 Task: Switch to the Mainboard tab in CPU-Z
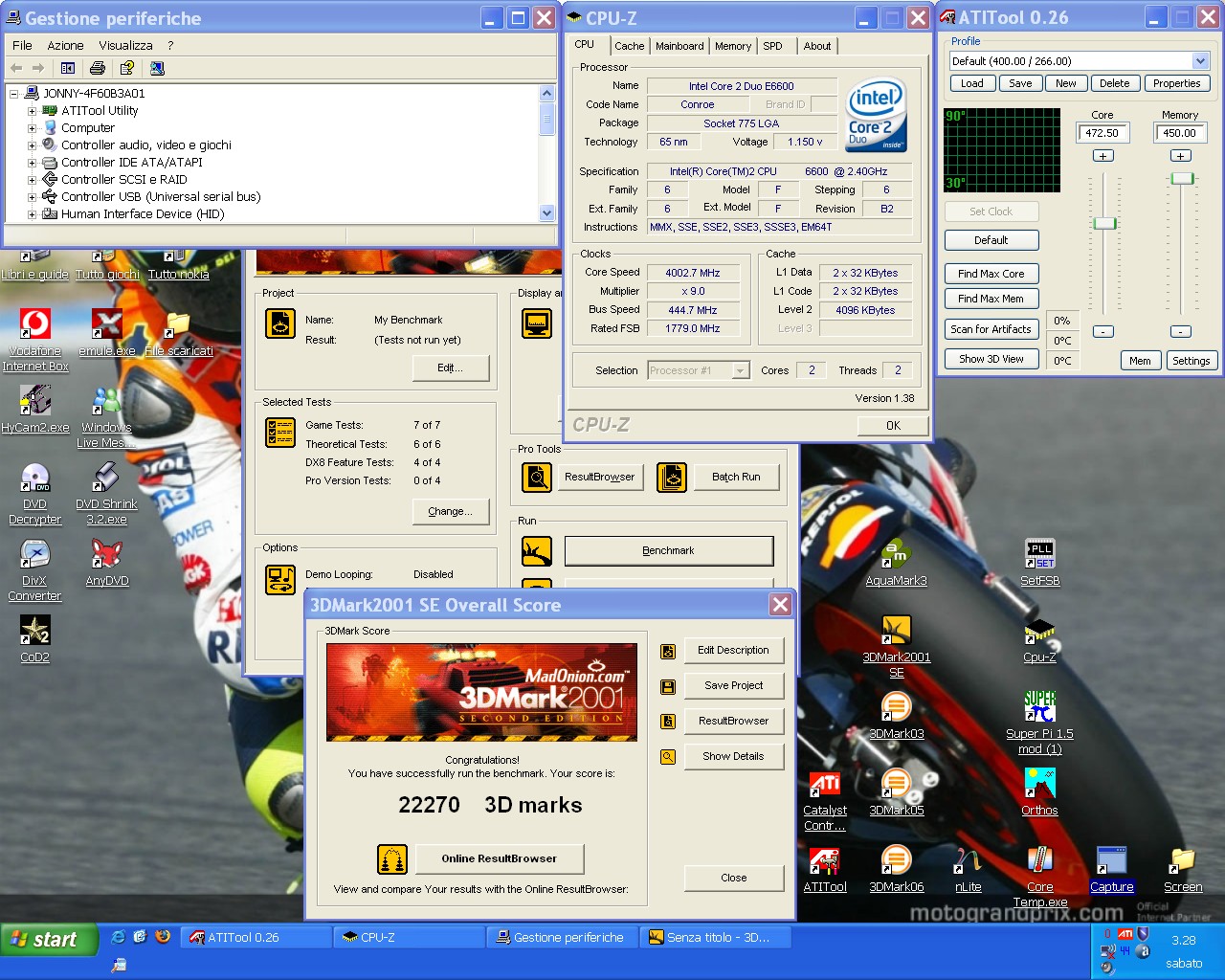(x=679, y=46)
